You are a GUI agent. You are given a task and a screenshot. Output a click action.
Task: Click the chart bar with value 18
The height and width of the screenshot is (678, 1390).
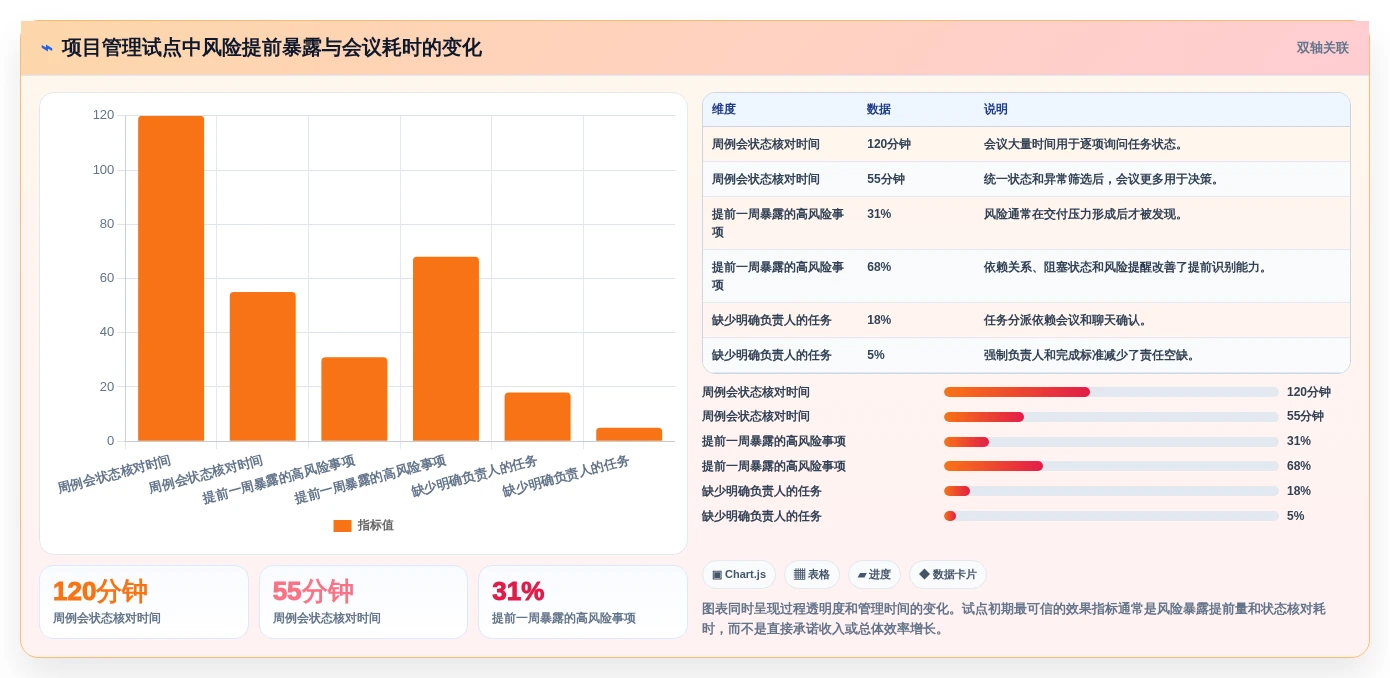537,417
